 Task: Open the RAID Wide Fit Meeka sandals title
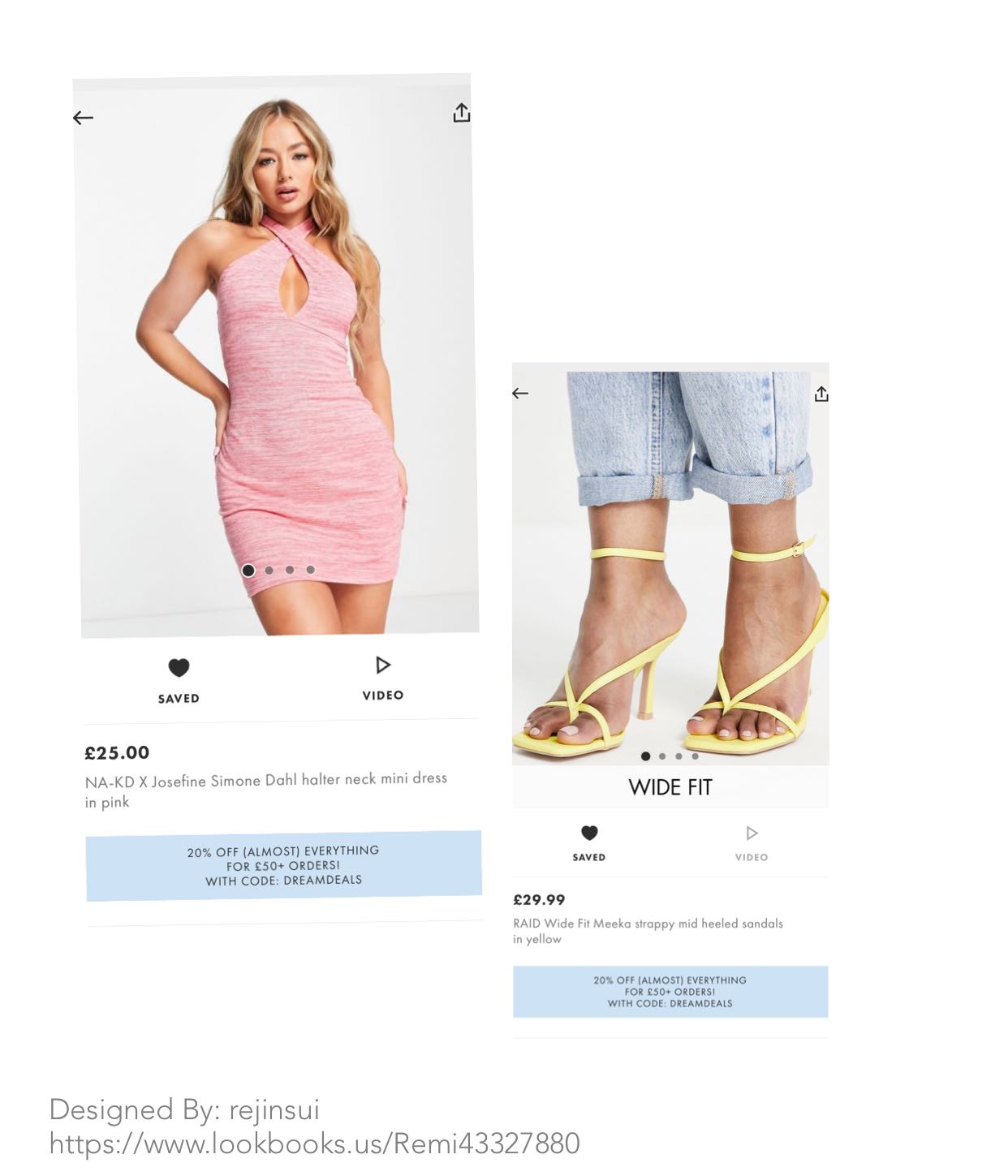(648, 931)
